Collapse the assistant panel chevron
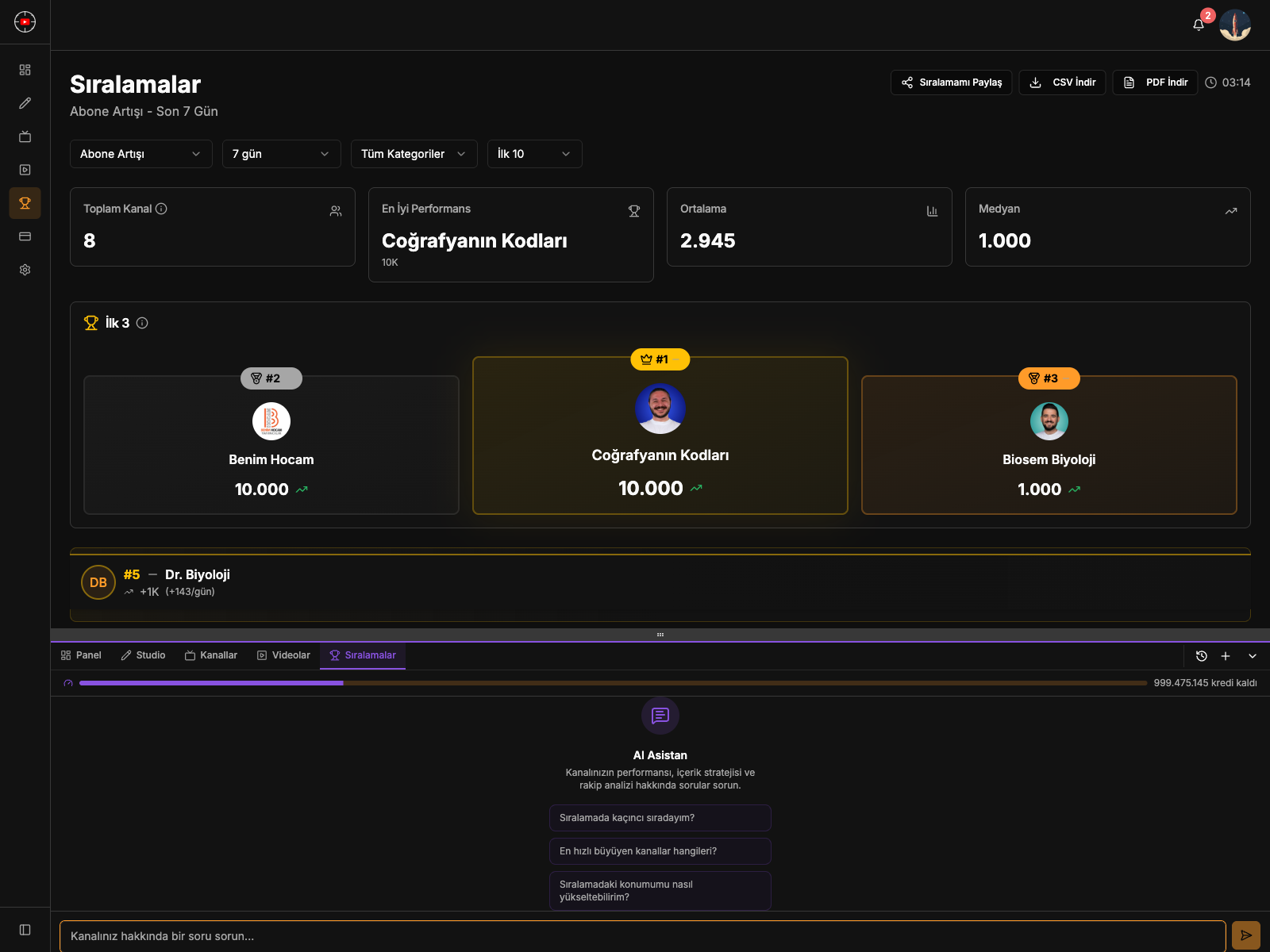This screenshot has height=952, width=1270. point(1253,656)
